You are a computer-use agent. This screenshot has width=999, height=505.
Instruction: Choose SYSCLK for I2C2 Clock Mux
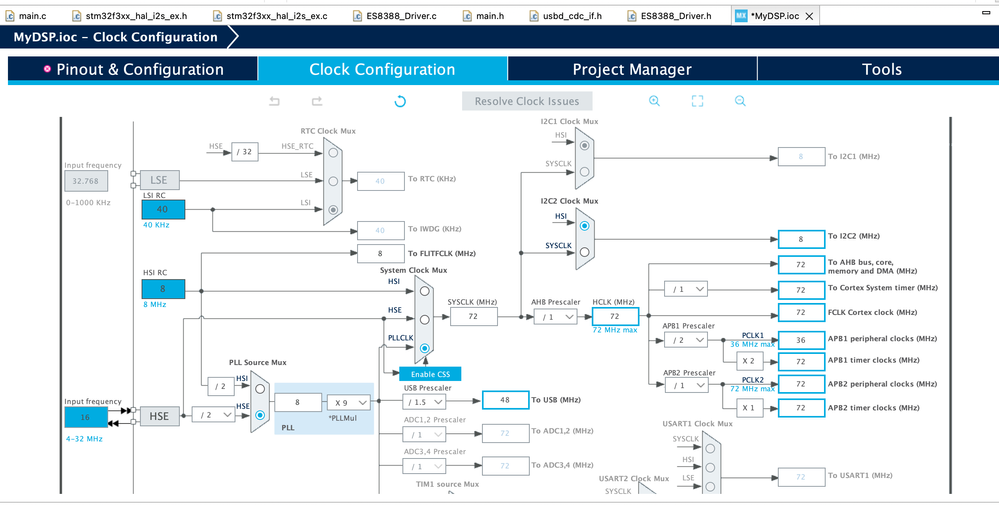pos(584,252)
